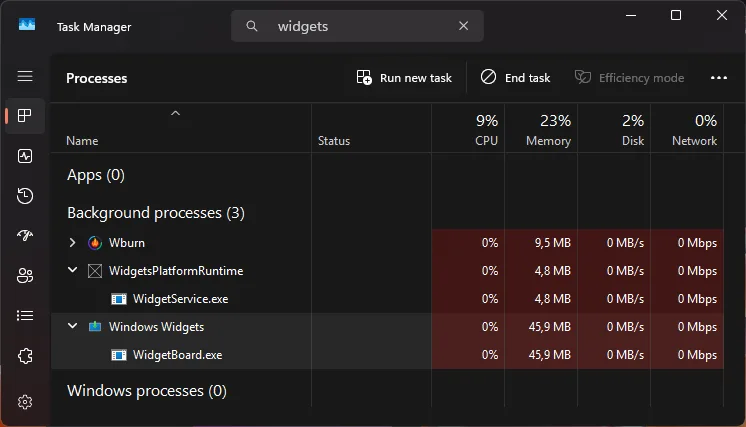Screen dimensions: 746x427
Task: Open Task Manager settings gear
Action: [25, 402]
